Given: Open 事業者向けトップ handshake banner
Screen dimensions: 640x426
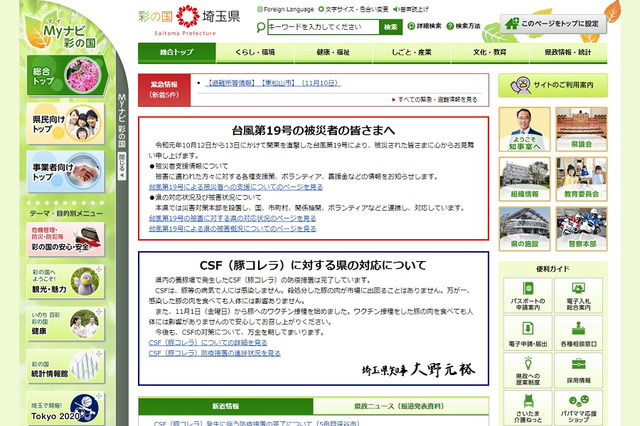Looking at the screenshot, I should click(65, 171).
